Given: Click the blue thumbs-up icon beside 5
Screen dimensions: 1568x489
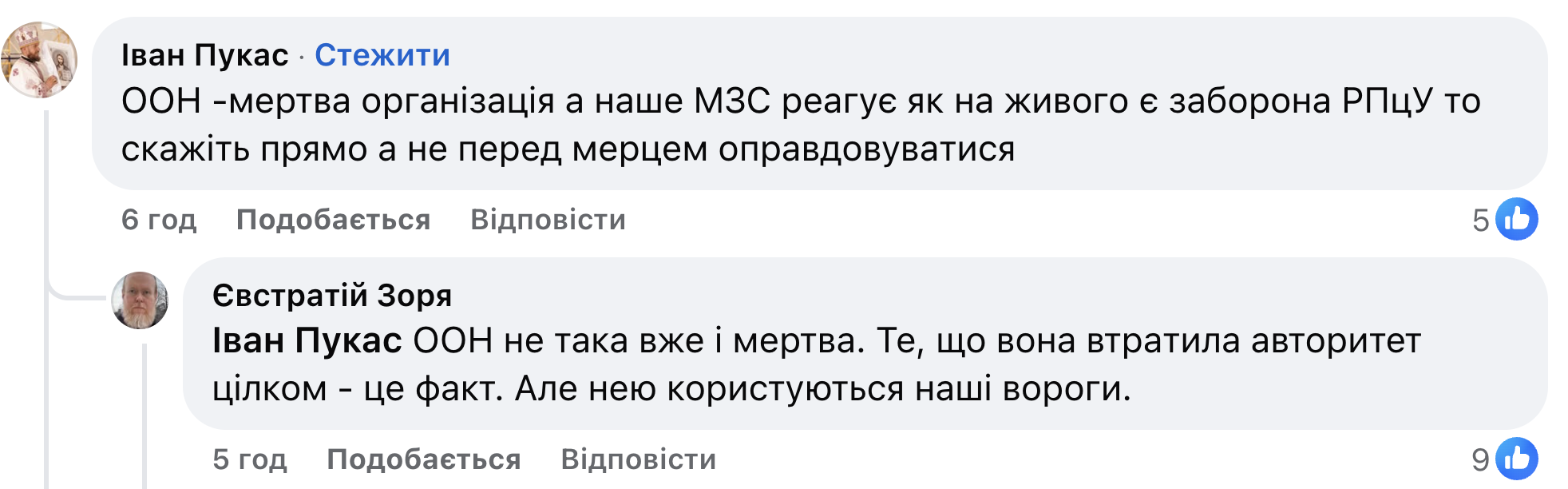Looking at the screenshot, I should pyautogui.click(x=1516, y=220).
